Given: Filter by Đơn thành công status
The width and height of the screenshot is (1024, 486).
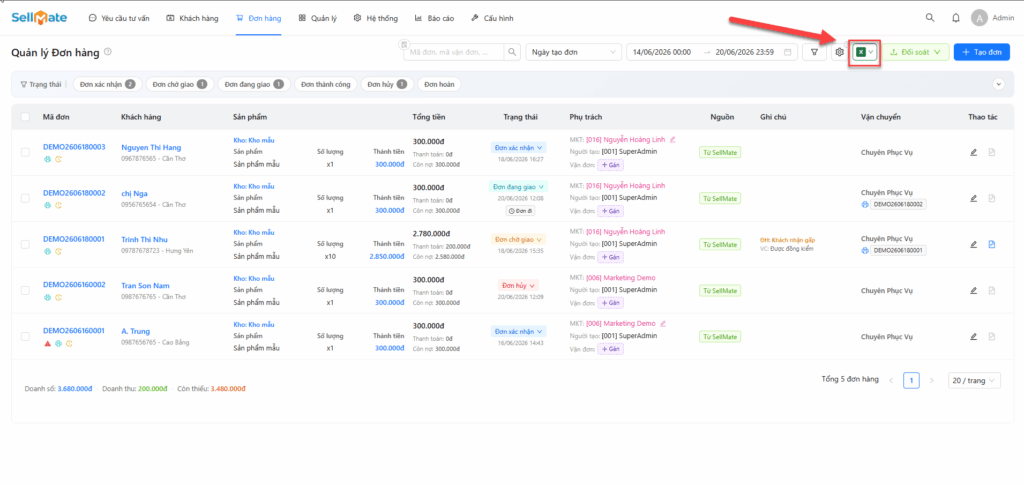Looking at the screenshot, I should (326, 84).
